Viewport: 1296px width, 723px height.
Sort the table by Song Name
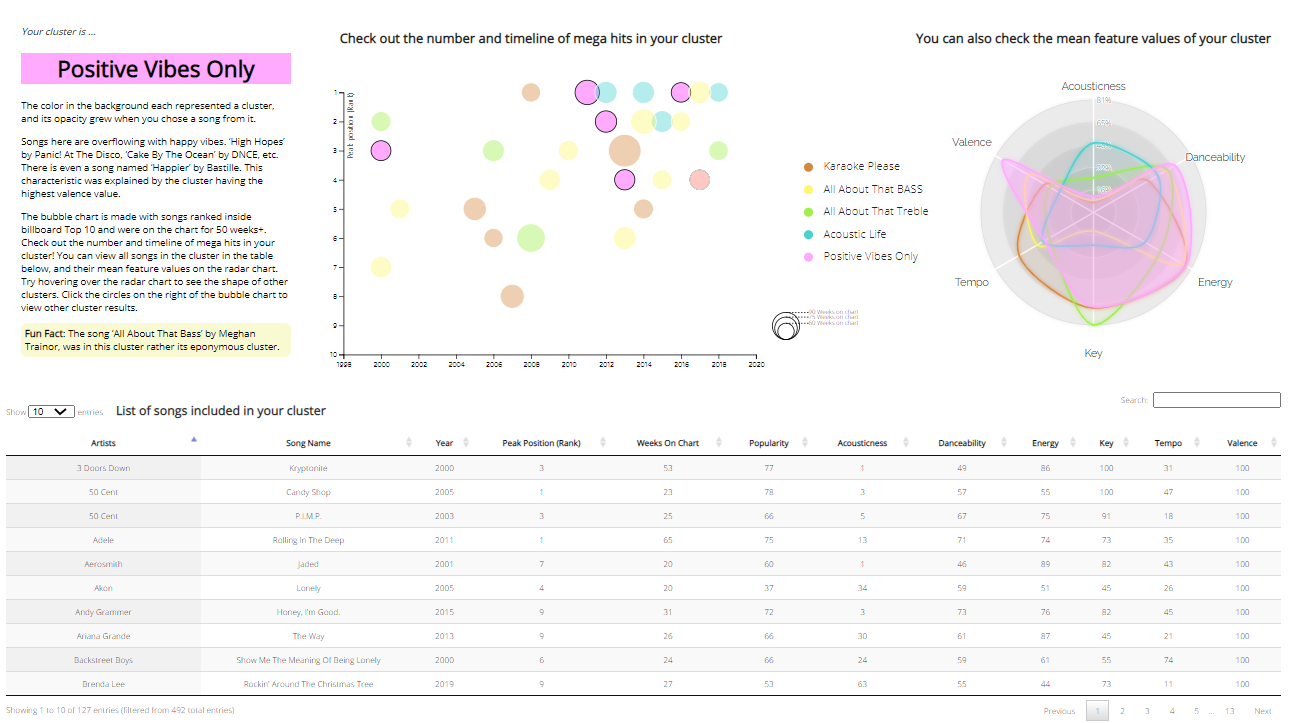point(308,443)
